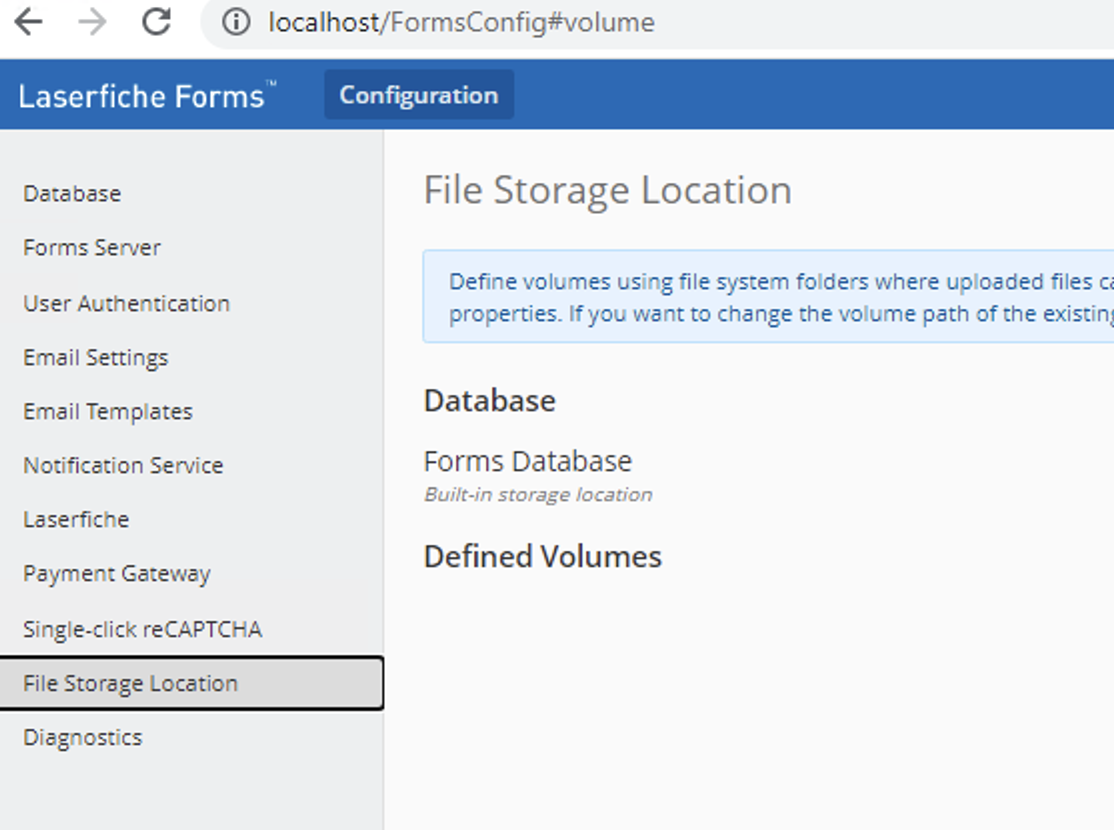Viewport: 1114px width, 830px height.
Task: Click the site information icon
Action: click(236, 22)
